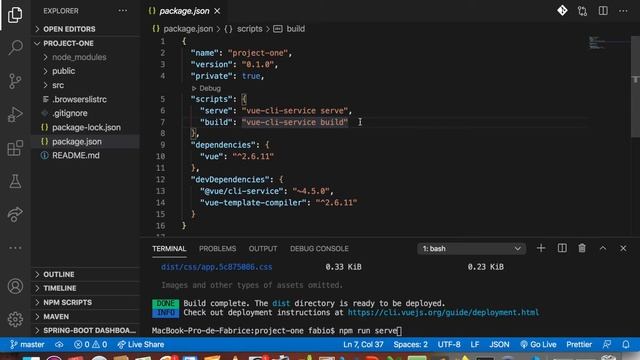This screenshot has width=640, height=360.
Task: Open dist/css/app css link in terminal
Action: pos(216,267)
